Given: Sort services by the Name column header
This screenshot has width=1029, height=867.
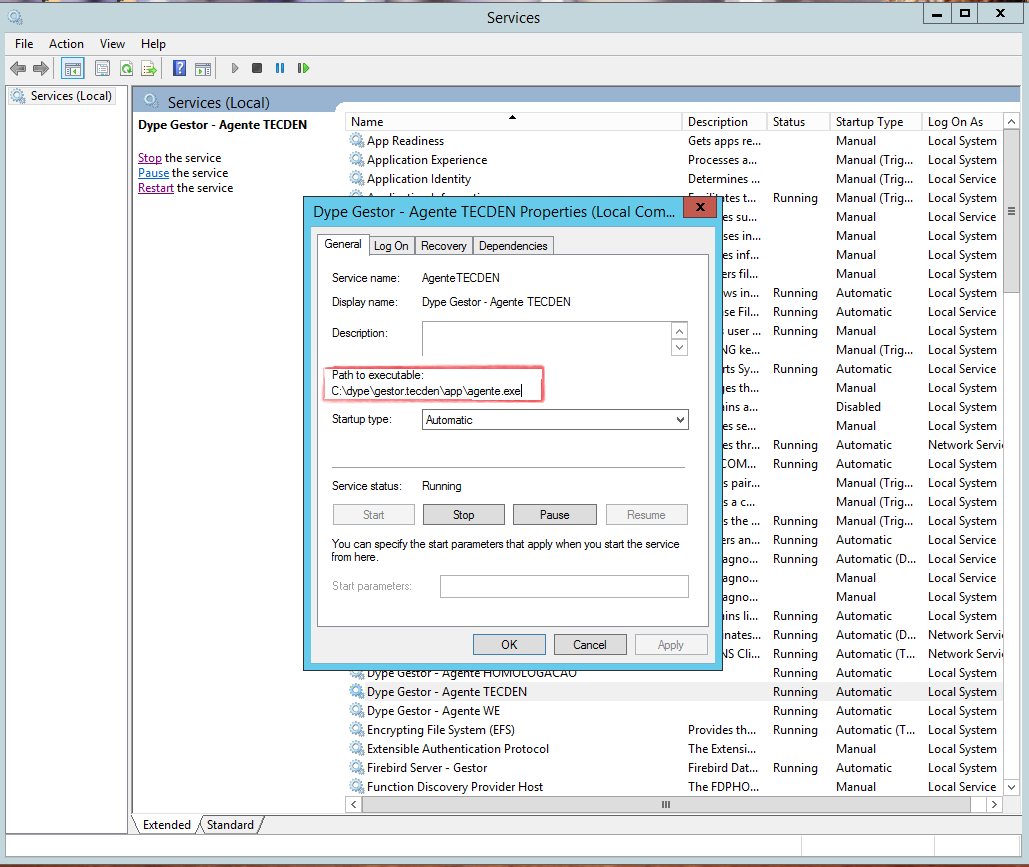Looking at the screenshot, I should coord(513,121).
